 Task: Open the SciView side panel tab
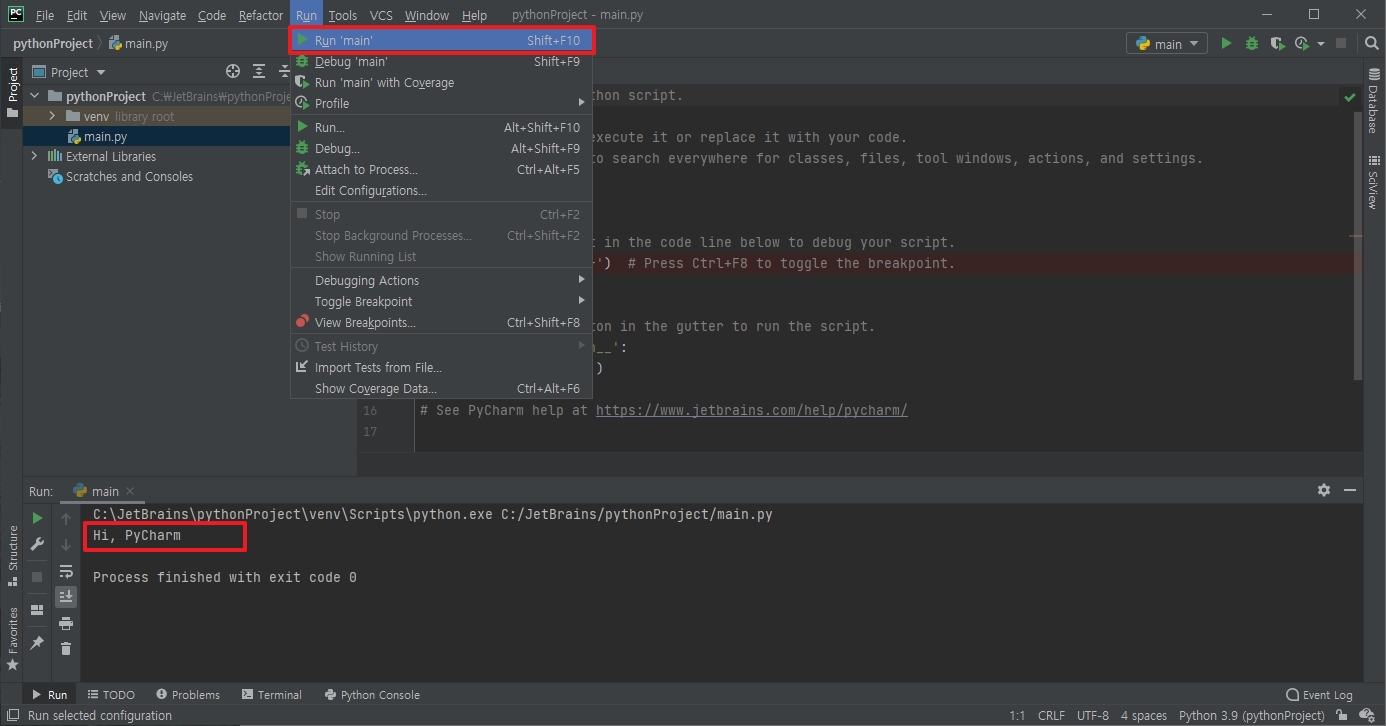(x=1373, y=184)
